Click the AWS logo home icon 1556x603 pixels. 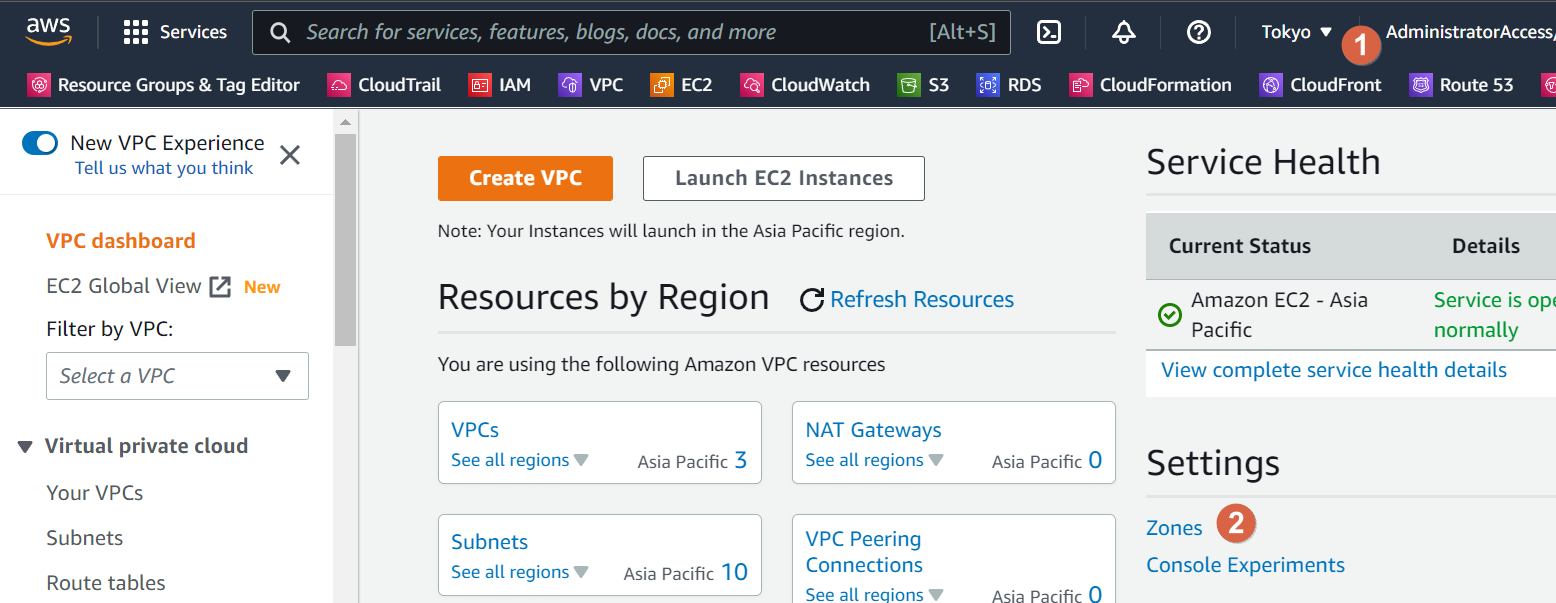pos(48,31)
